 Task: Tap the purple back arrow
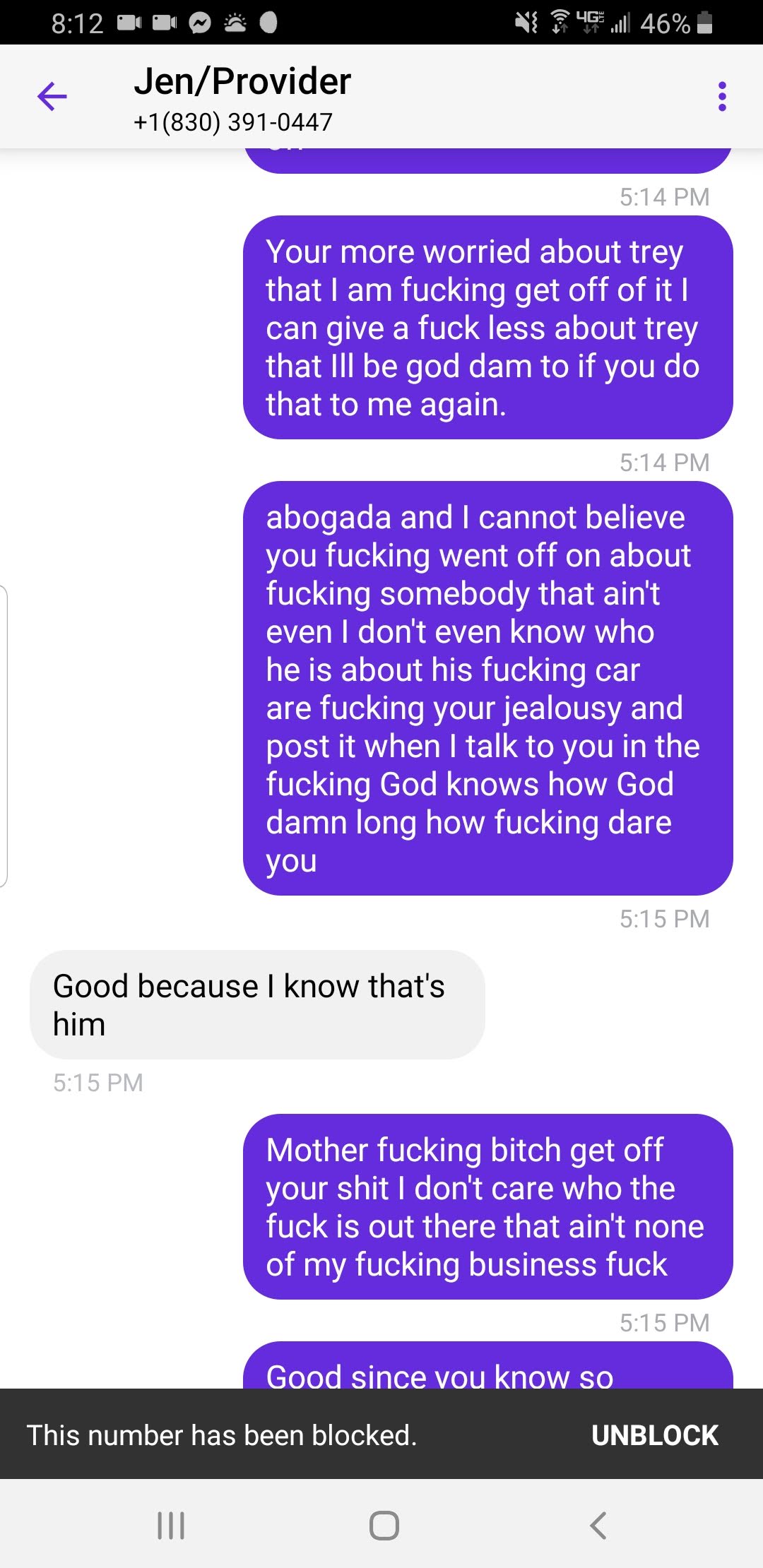[52, 96]
